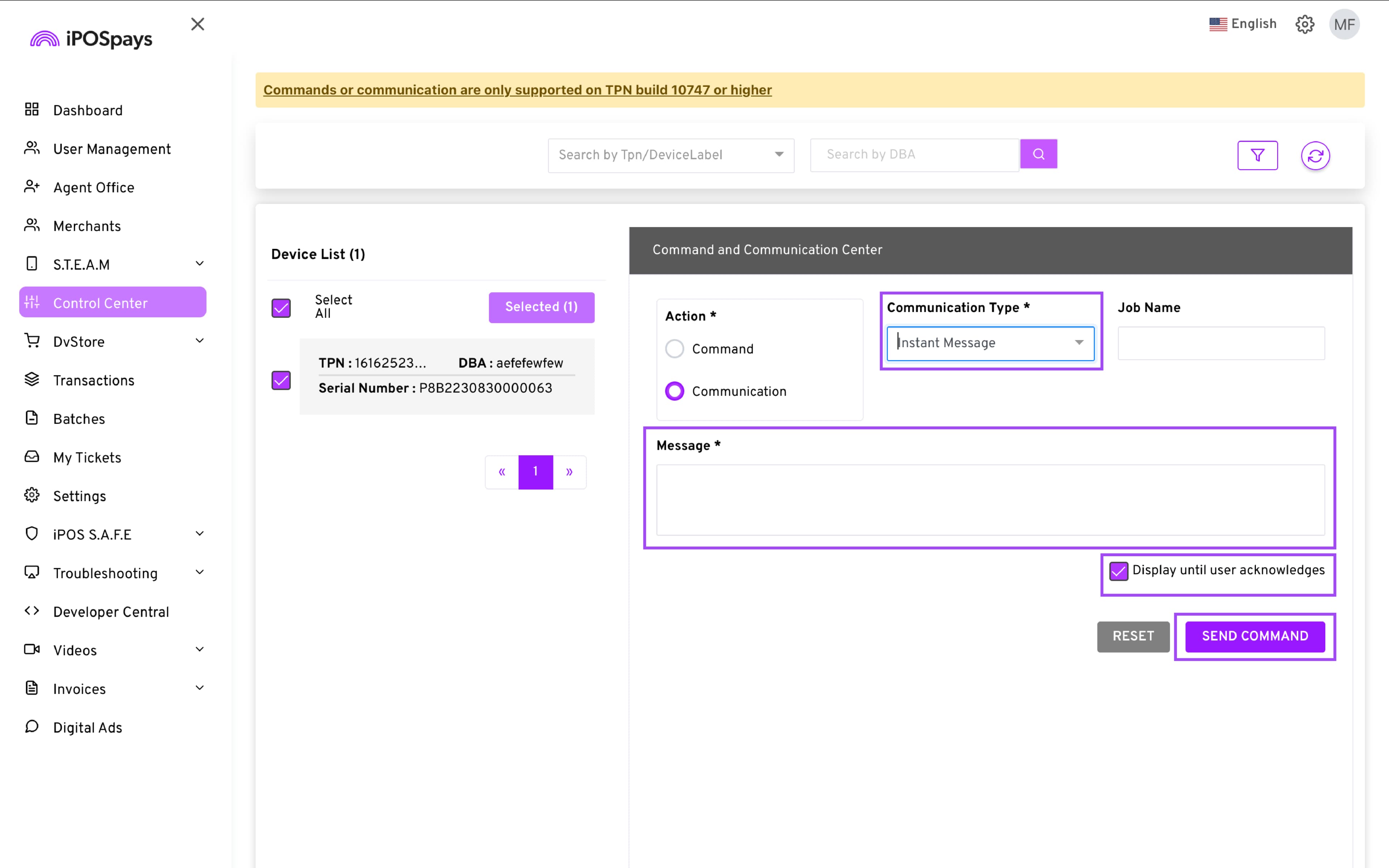Uncheck Display until user acknowledges
This screenshot has height=868, width=1389.
1118,571
